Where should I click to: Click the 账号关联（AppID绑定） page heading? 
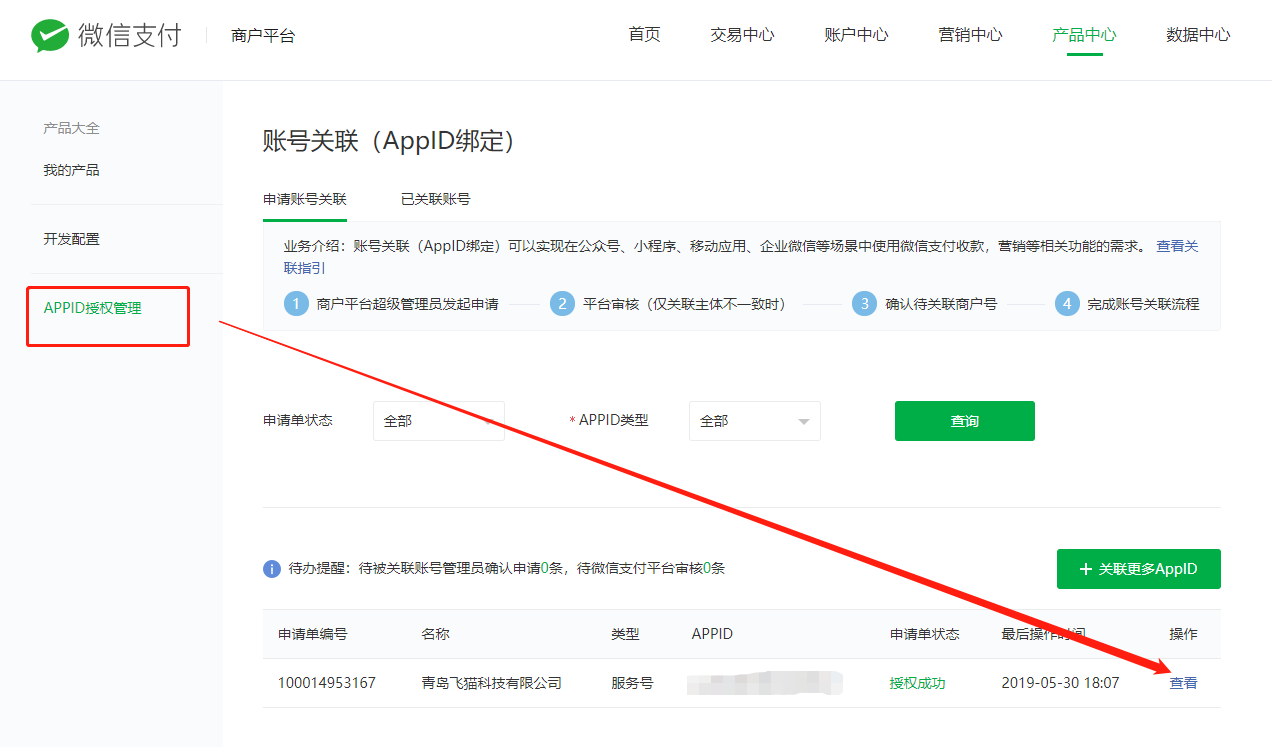coord(389,142)
